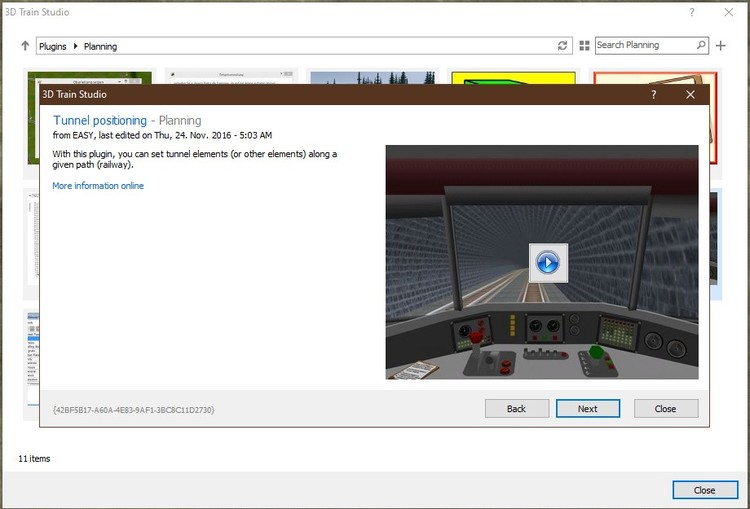The height and width of the screenshot is (509, 750).
Task: Open help in the main catalog window
Action: (x=692, y=12)
